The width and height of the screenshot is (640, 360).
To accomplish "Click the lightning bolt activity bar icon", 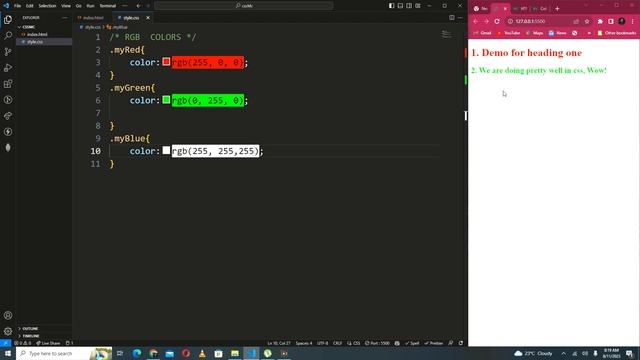I will pyautogui.click(x=8, y=132).
